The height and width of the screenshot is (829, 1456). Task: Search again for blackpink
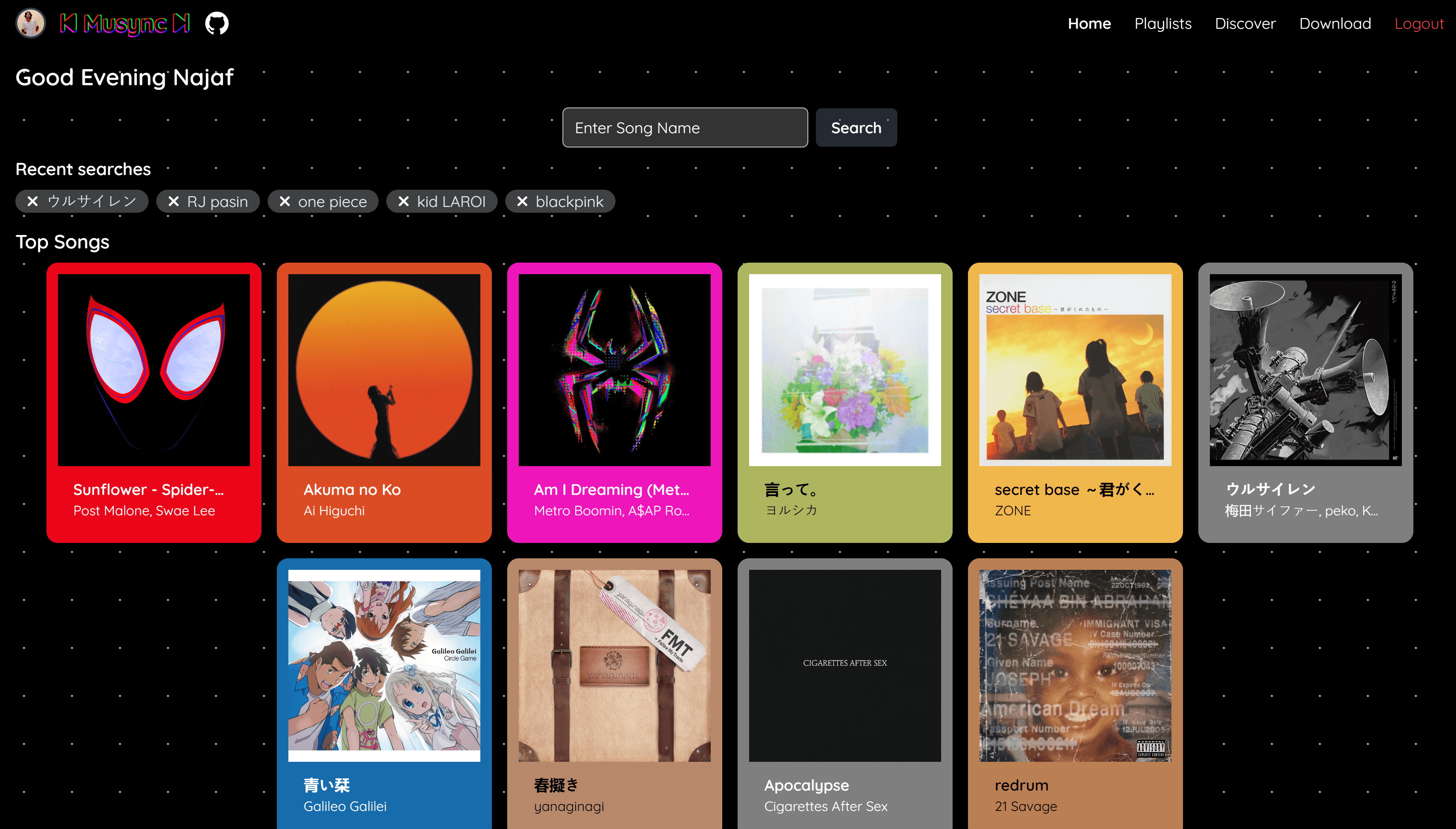pos(569,202)
